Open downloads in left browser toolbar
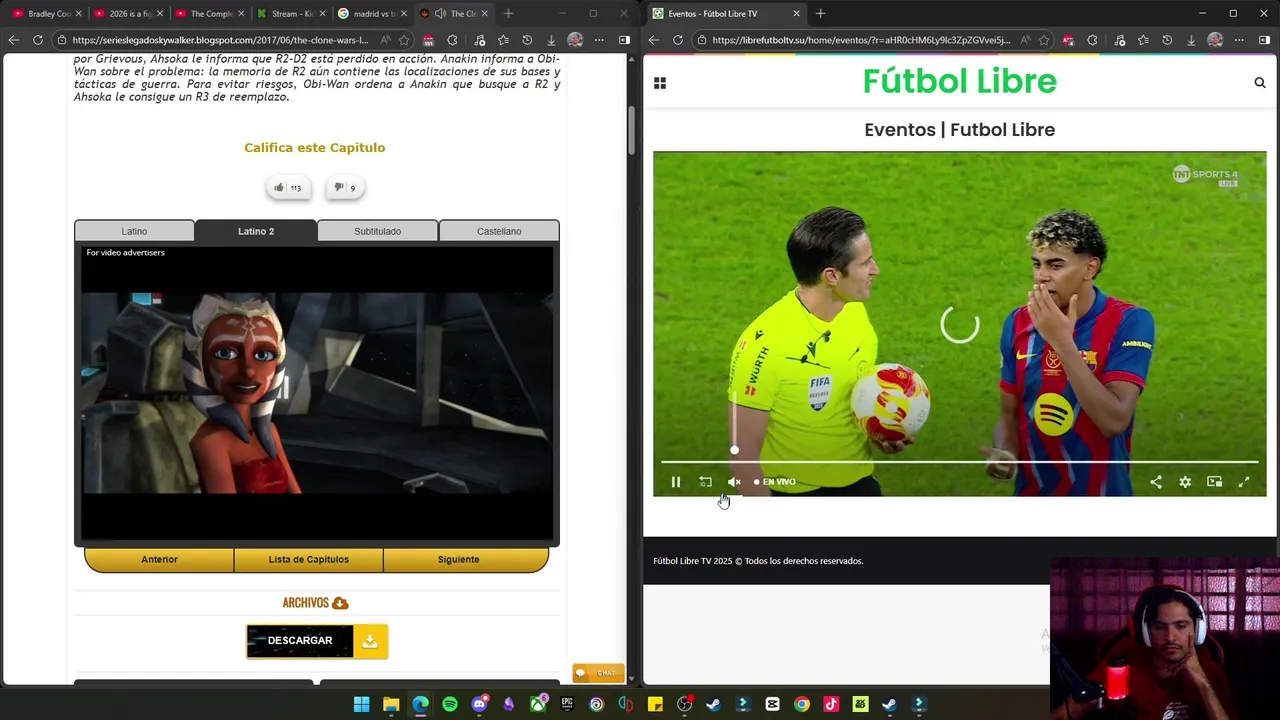Viewport: 1280px width, 720px height. pos(551,40)
